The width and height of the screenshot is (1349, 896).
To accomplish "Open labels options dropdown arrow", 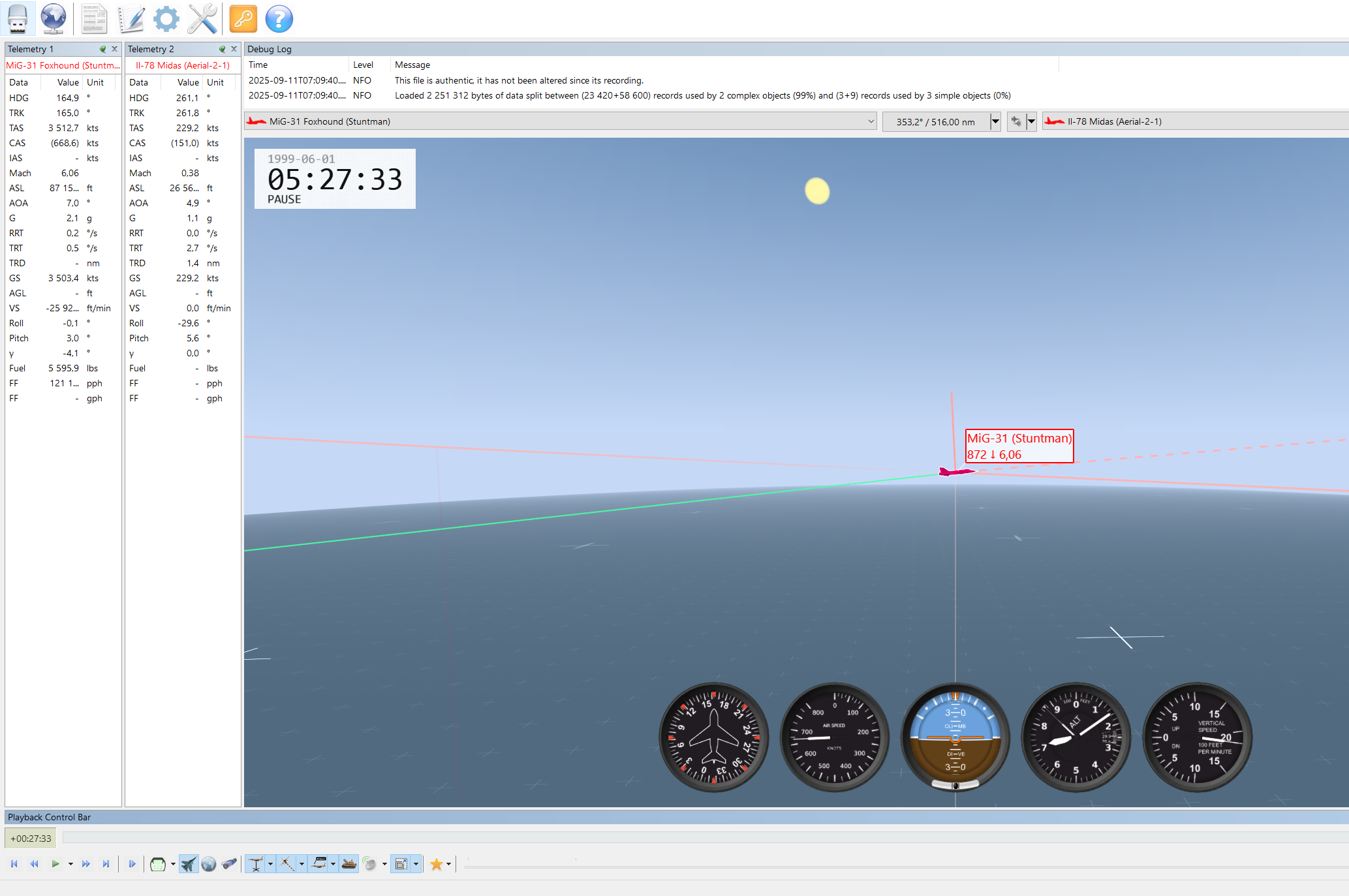I will tap(333, 864).
